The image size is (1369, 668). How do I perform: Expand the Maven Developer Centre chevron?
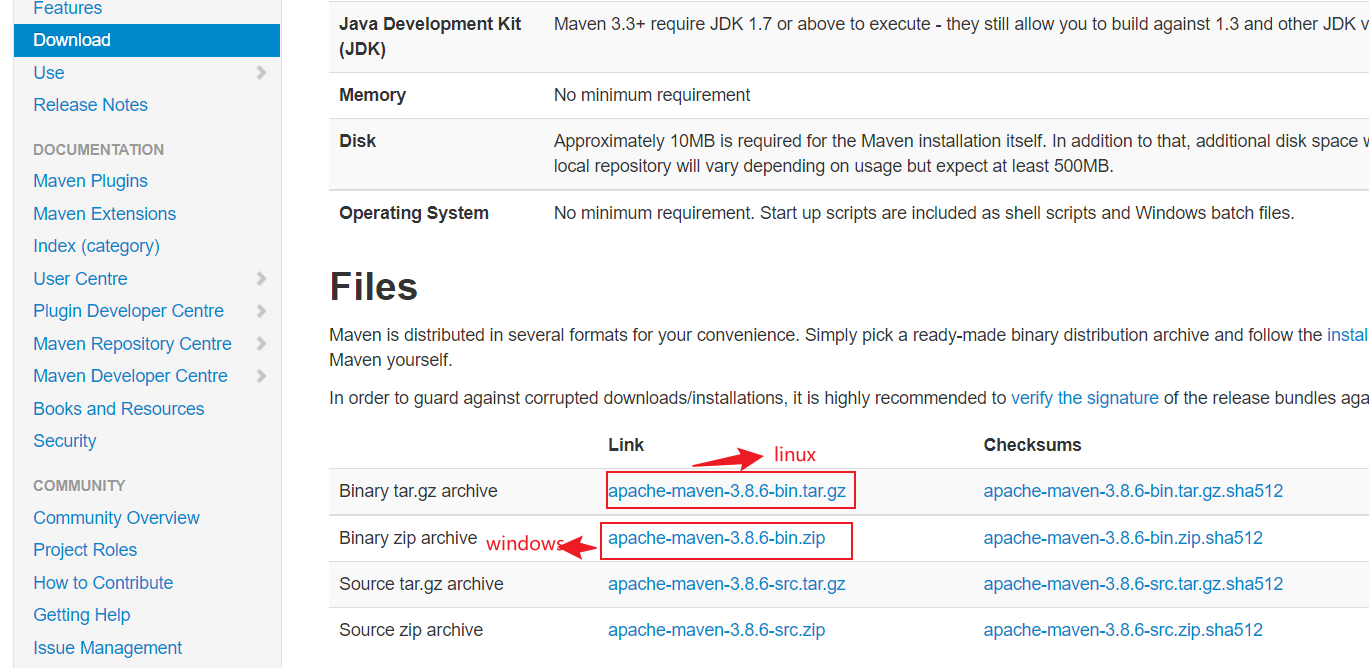[x=261, y=376]
